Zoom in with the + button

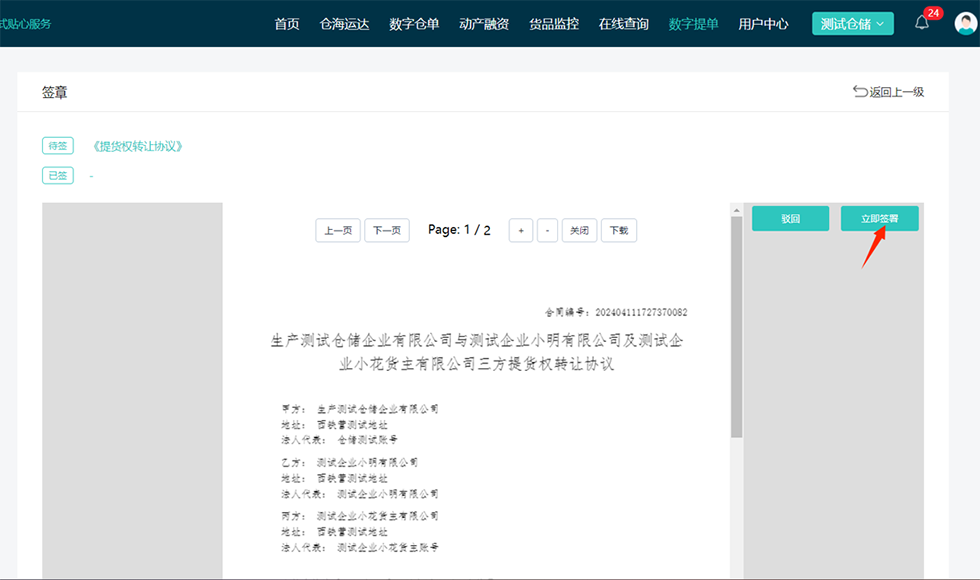(x=520, y=230)
